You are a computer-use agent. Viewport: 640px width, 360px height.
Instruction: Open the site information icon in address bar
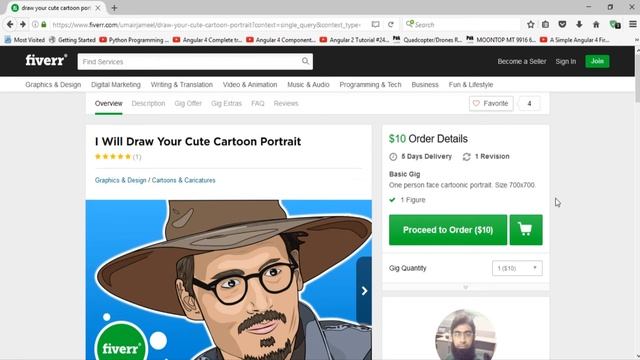click(36, 24)
